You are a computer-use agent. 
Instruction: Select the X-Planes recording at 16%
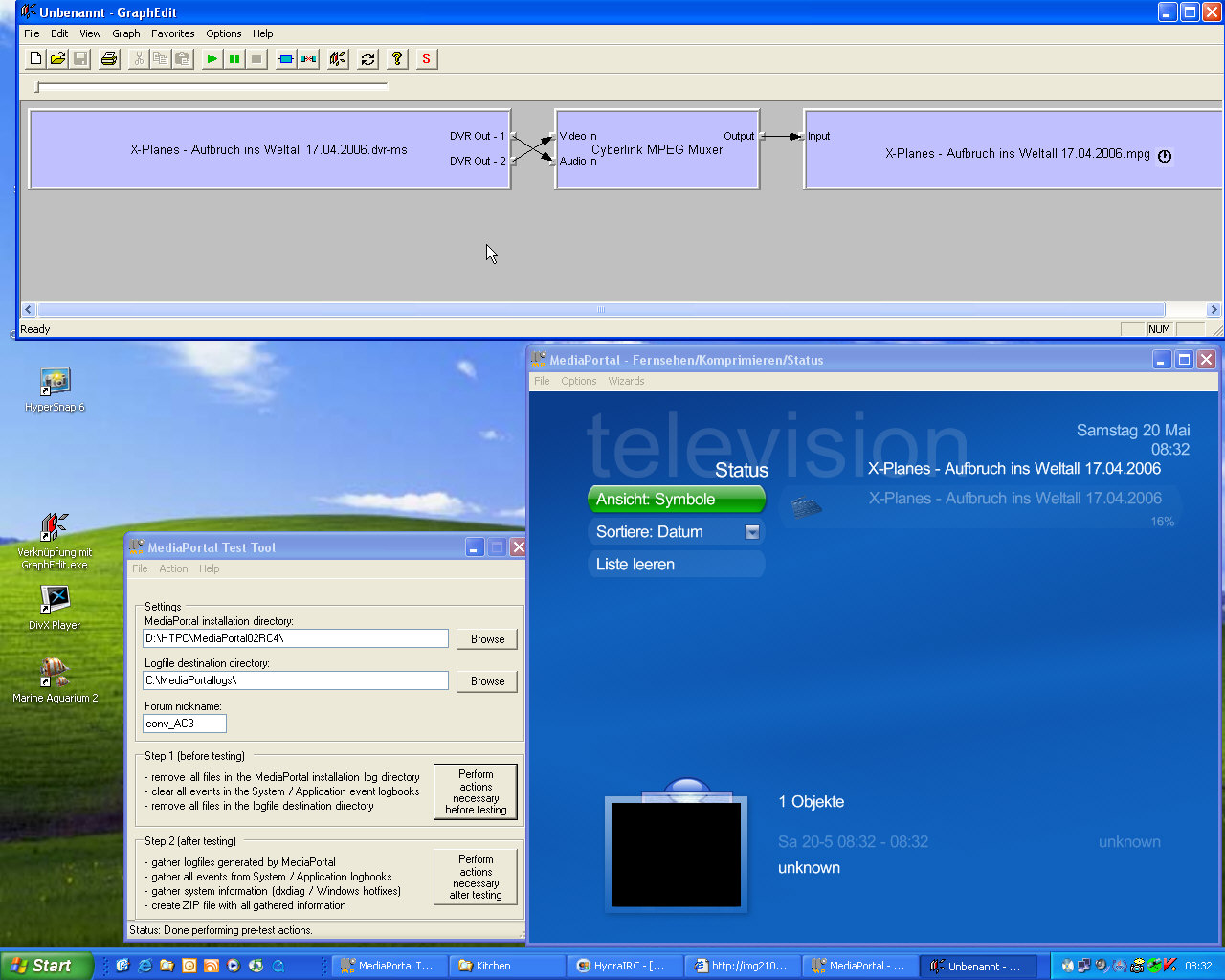(981, 507)
